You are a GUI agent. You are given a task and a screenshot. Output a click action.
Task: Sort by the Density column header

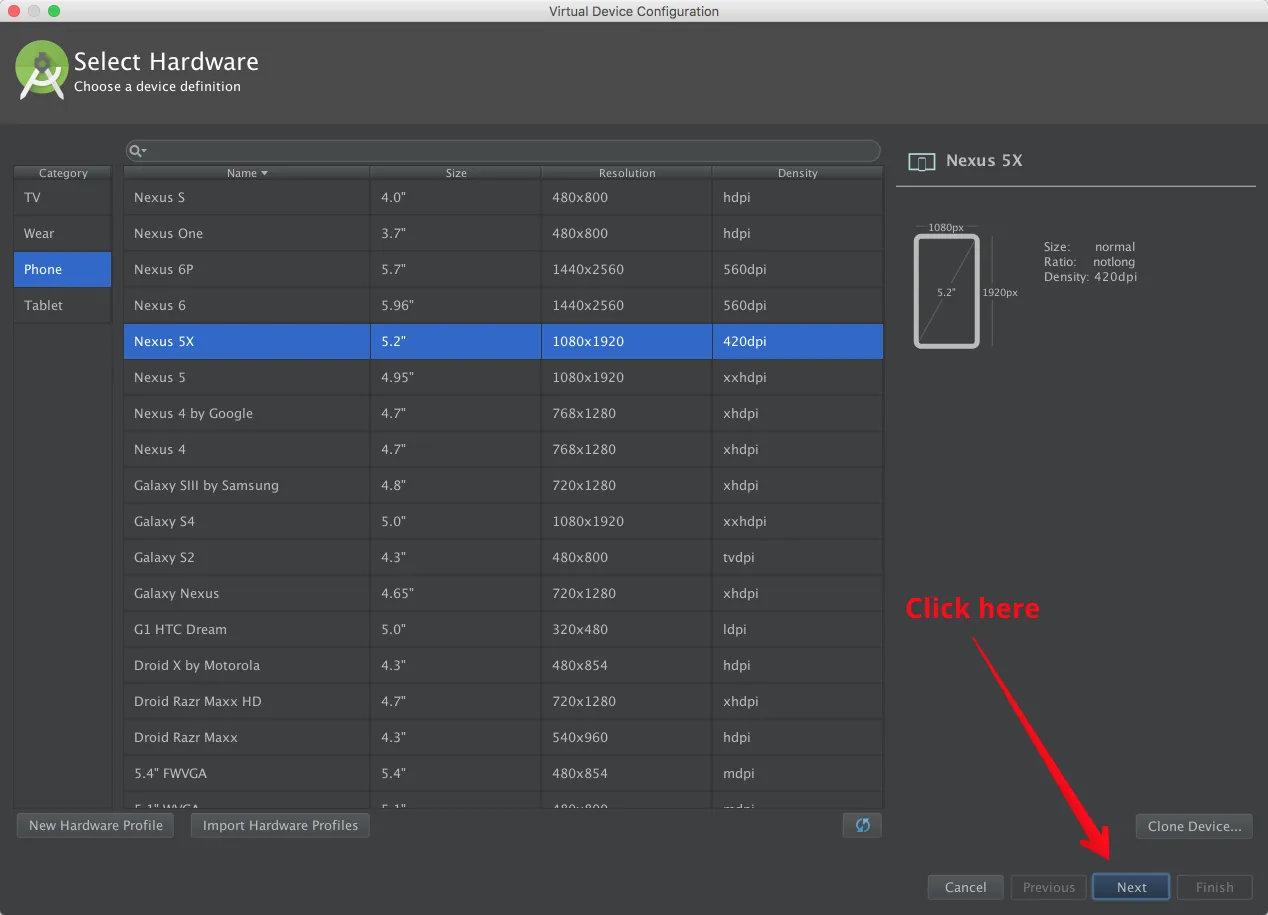pyautogui.click(x=798, y=173)
